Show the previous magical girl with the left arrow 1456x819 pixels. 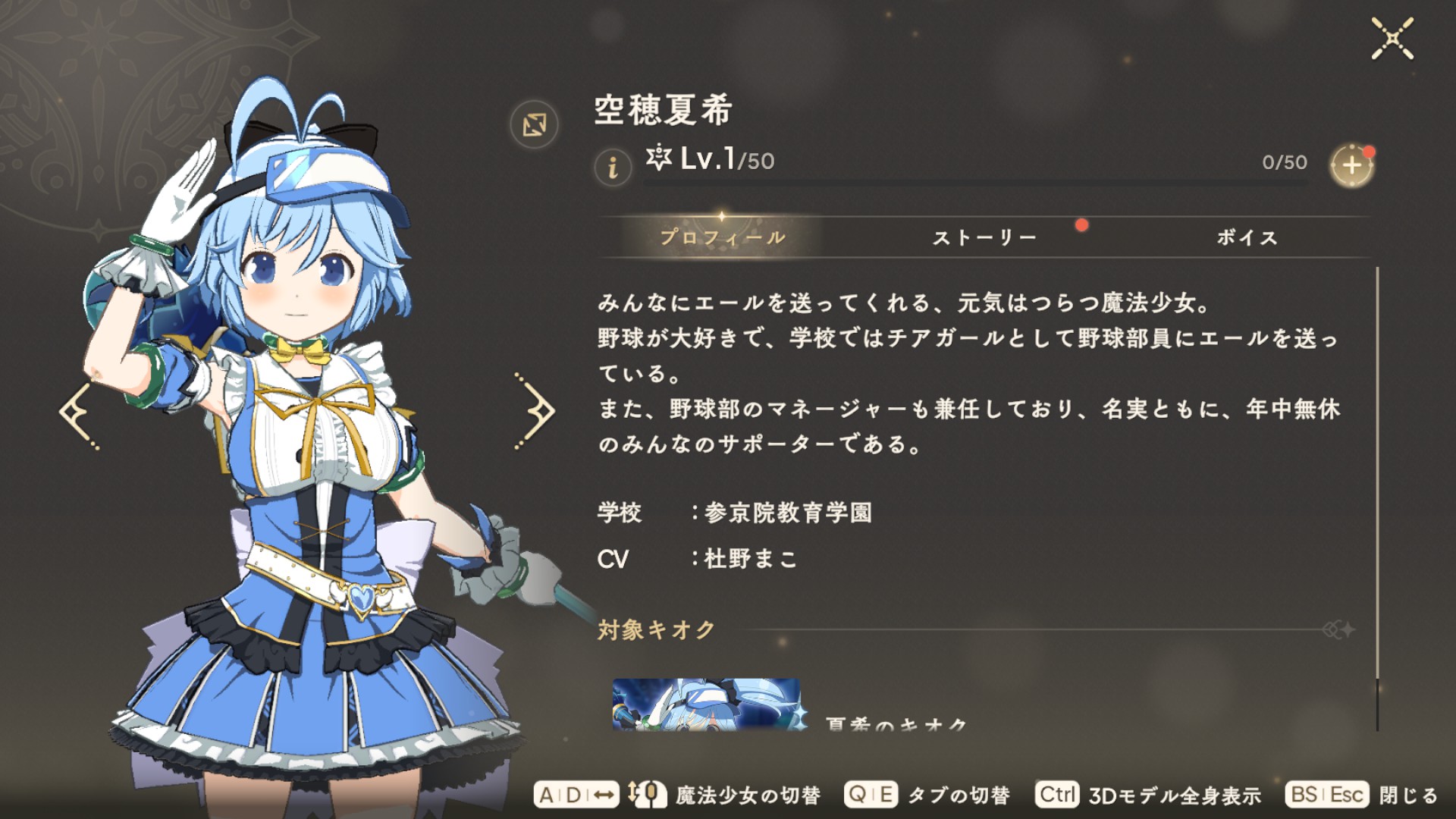click(x=79, y=410)
